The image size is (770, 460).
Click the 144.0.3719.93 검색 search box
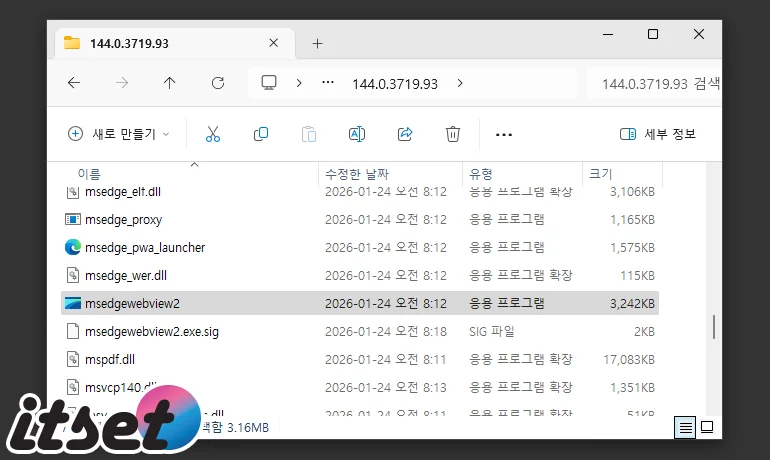click(654, 84)
